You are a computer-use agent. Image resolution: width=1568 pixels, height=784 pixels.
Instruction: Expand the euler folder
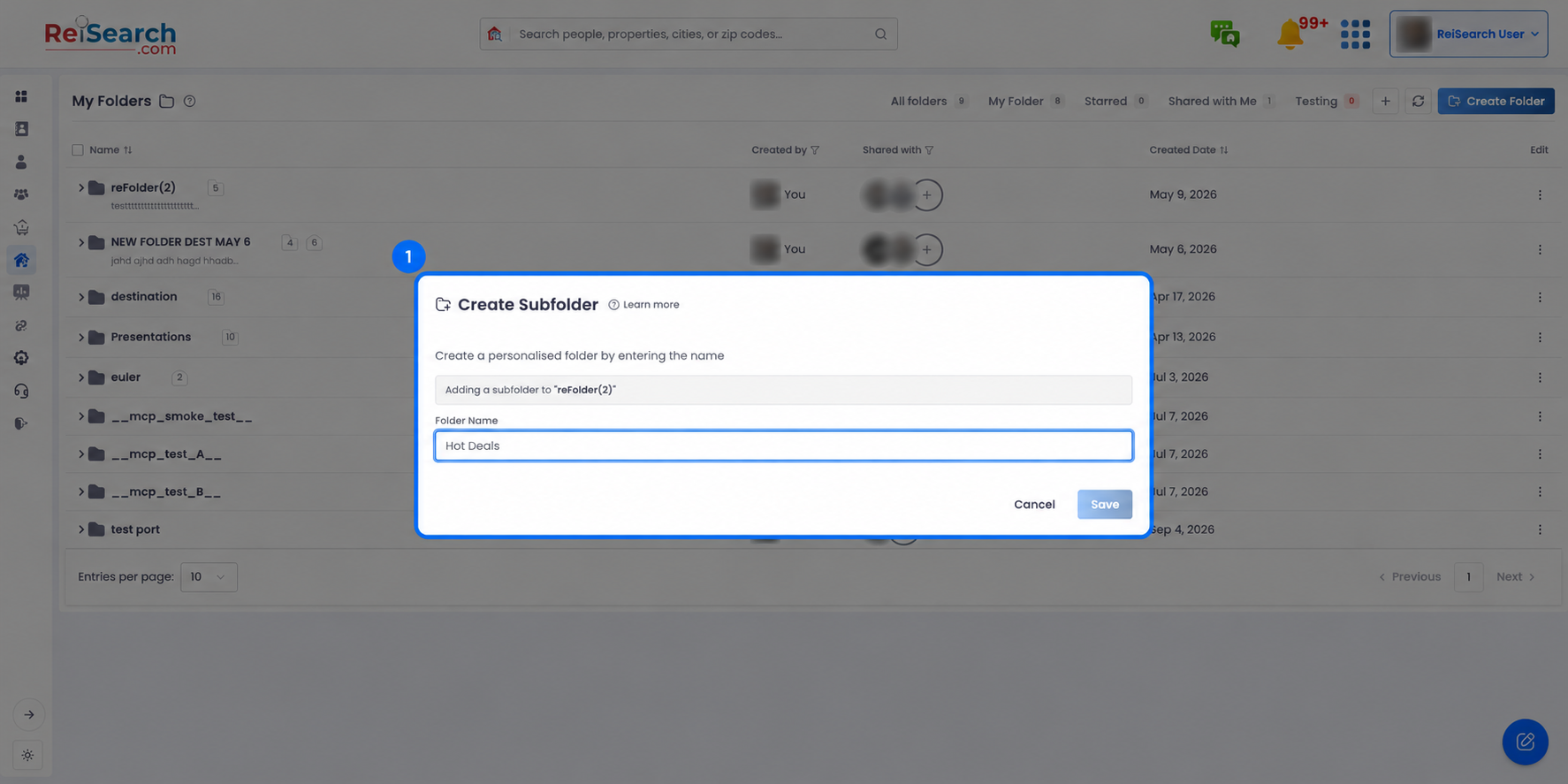pyautogui.click(x=80, y=377)
